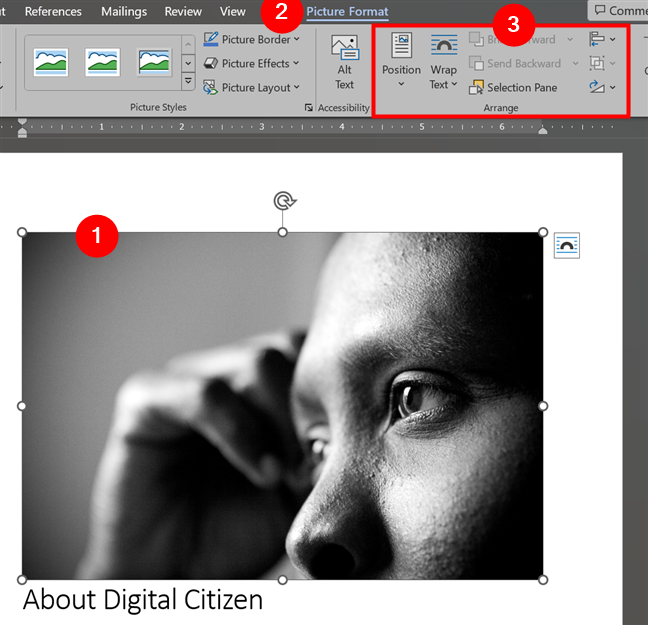Open the Position dropdown

pyautogui.click(x=401, y=60)
